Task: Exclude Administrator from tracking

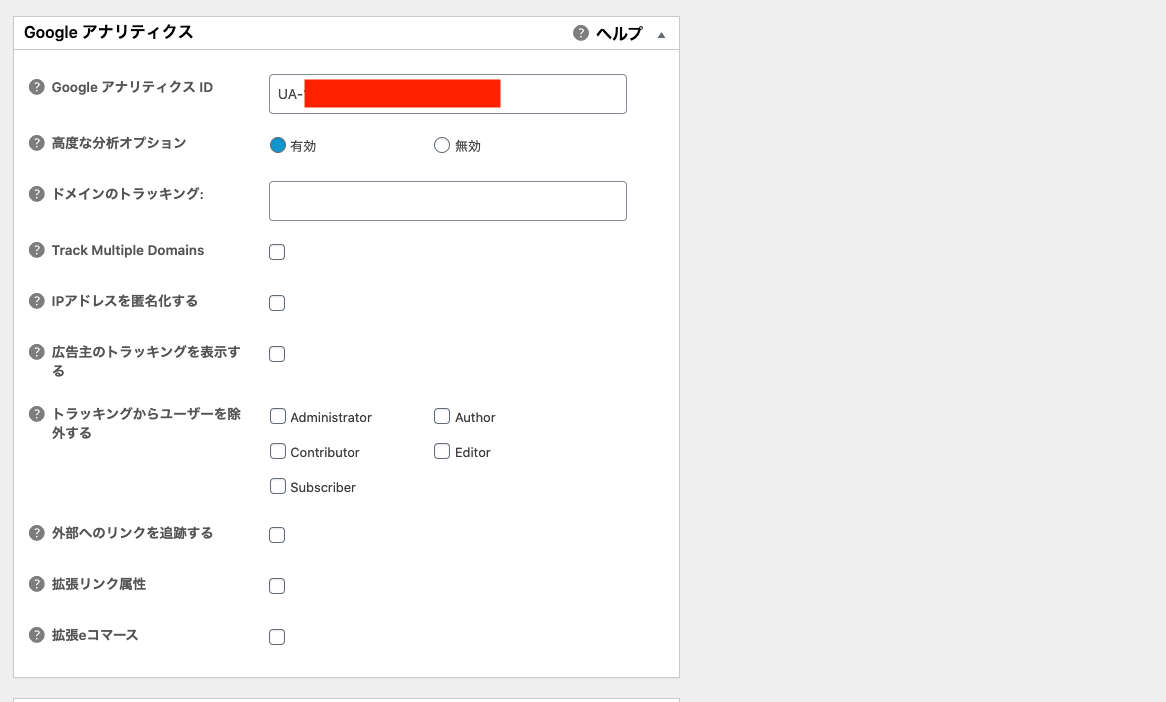Action: 277,416
